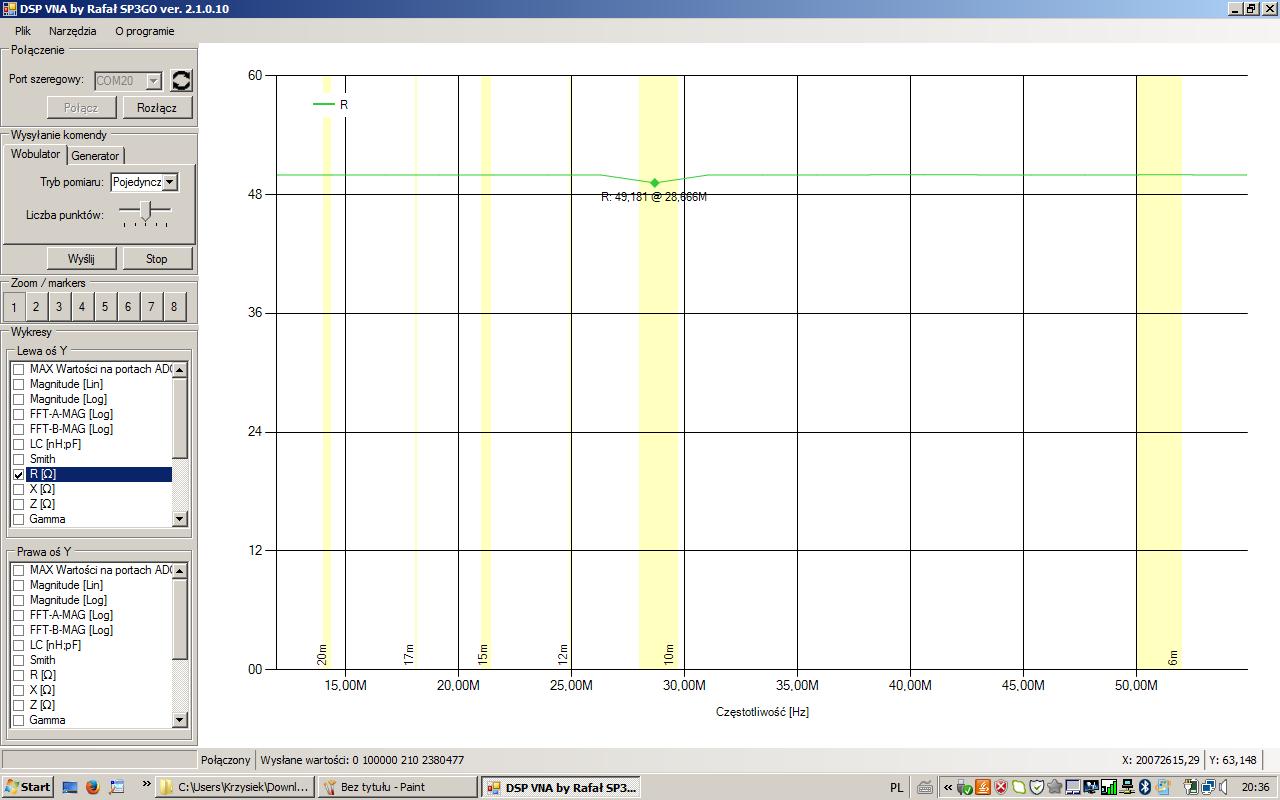Image resolution: width=1280 pixels, height=800 pixels.
Task: Refresh the serial port list
Action: pyautogui.click(x=181, y=81)
